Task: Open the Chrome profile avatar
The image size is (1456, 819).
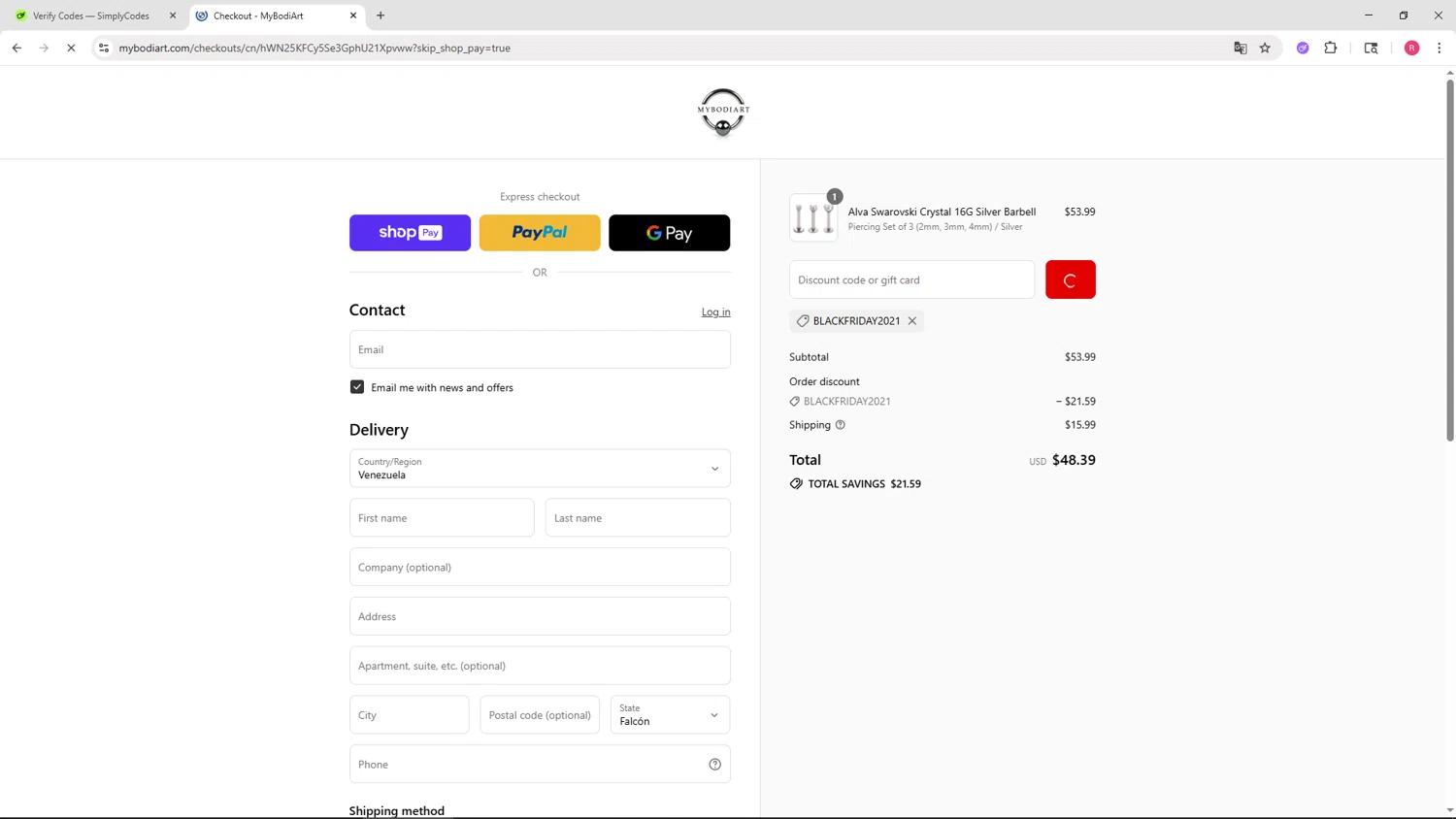Action: point(1411,48)
